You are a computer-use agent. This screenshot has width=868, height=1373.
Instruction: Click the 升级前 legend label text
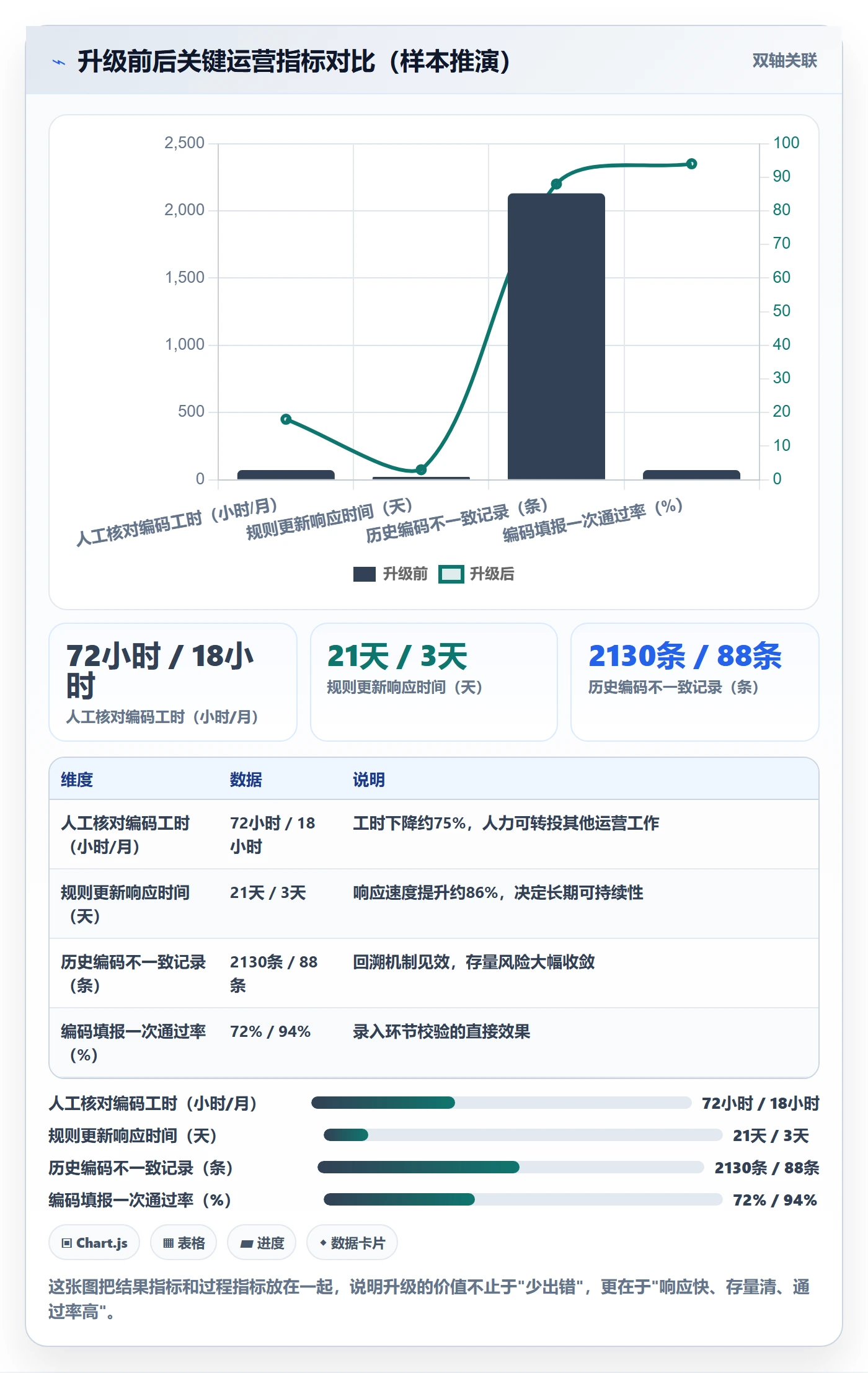pyautogui.click(x=405, y=574)
